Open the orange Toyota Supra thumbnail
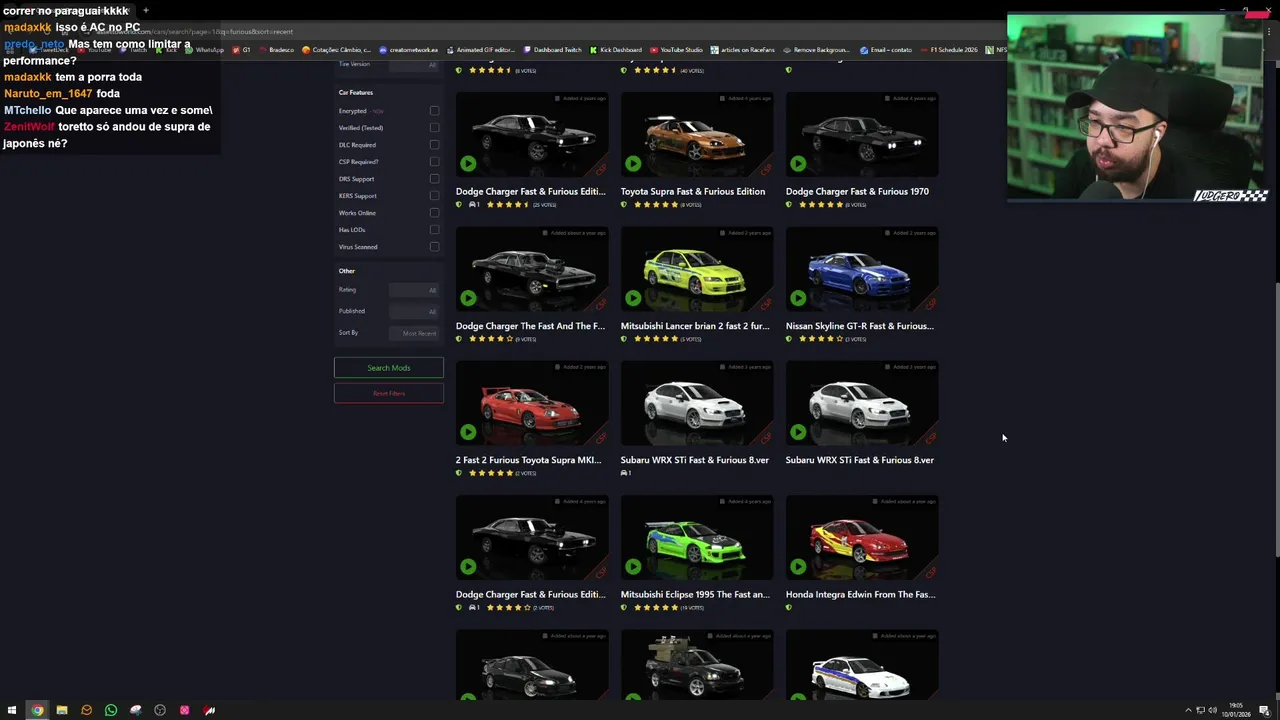The height and width of the screenshot is (720, 1280). click(x=697, y=135)
